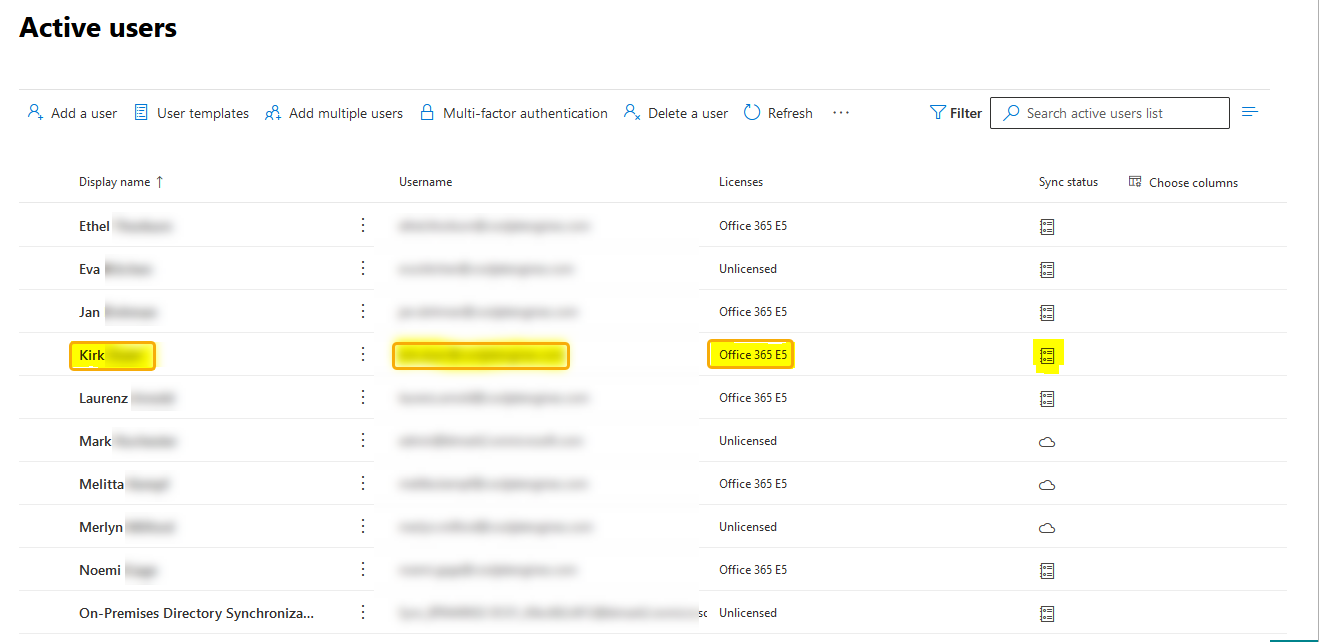The image size is (1319, 642).
Task: Open more actions for Noemi
Action: pyautogui.click(x=363, y=570)
